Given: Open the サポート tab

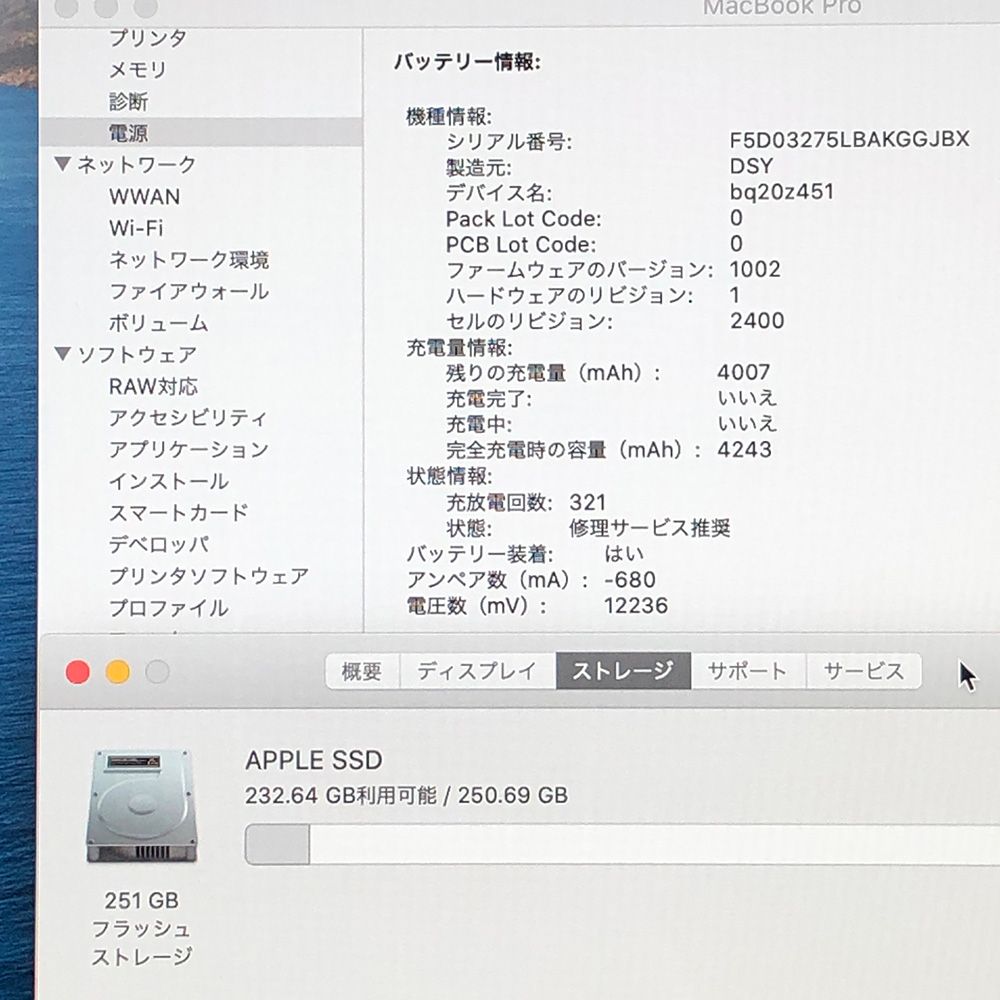Looking at the screenshot, I should 747,671.
